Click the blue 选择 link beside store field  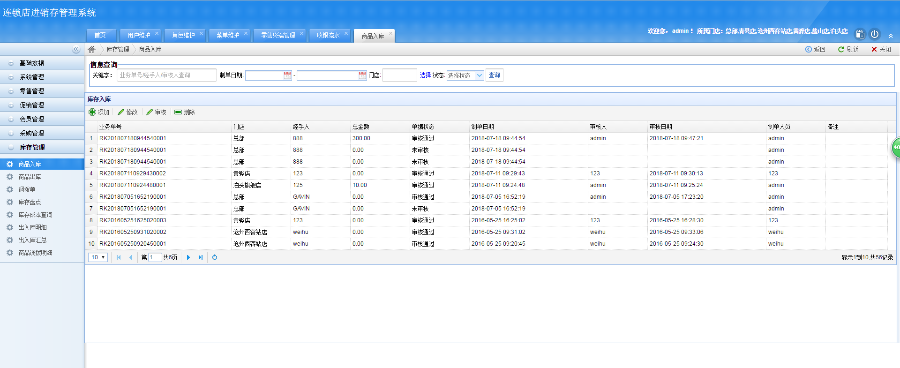(x=425, y=75)
